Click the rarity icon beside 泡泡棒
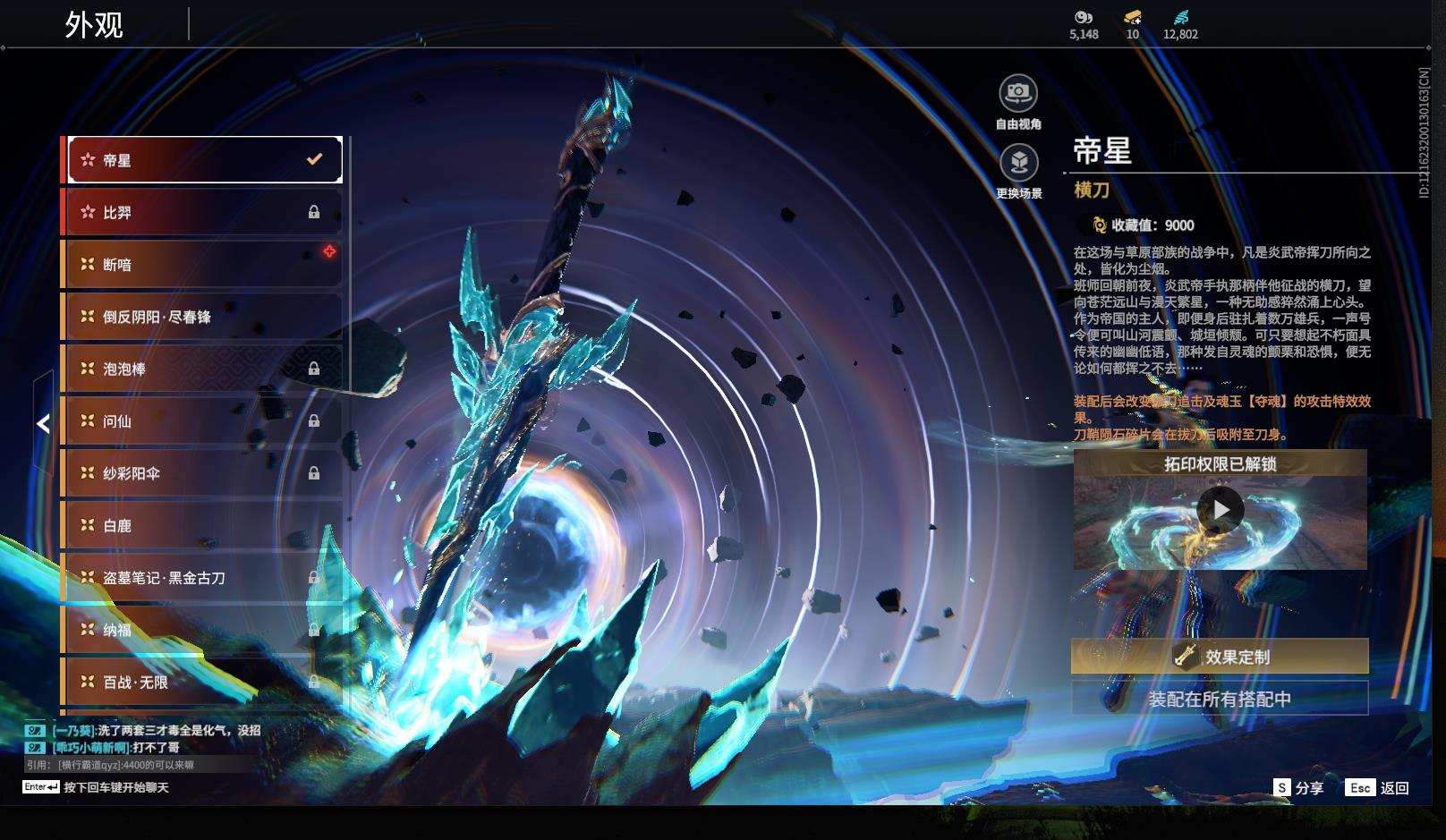Viewport: 1446px width, 840px height. pos(88,369)
